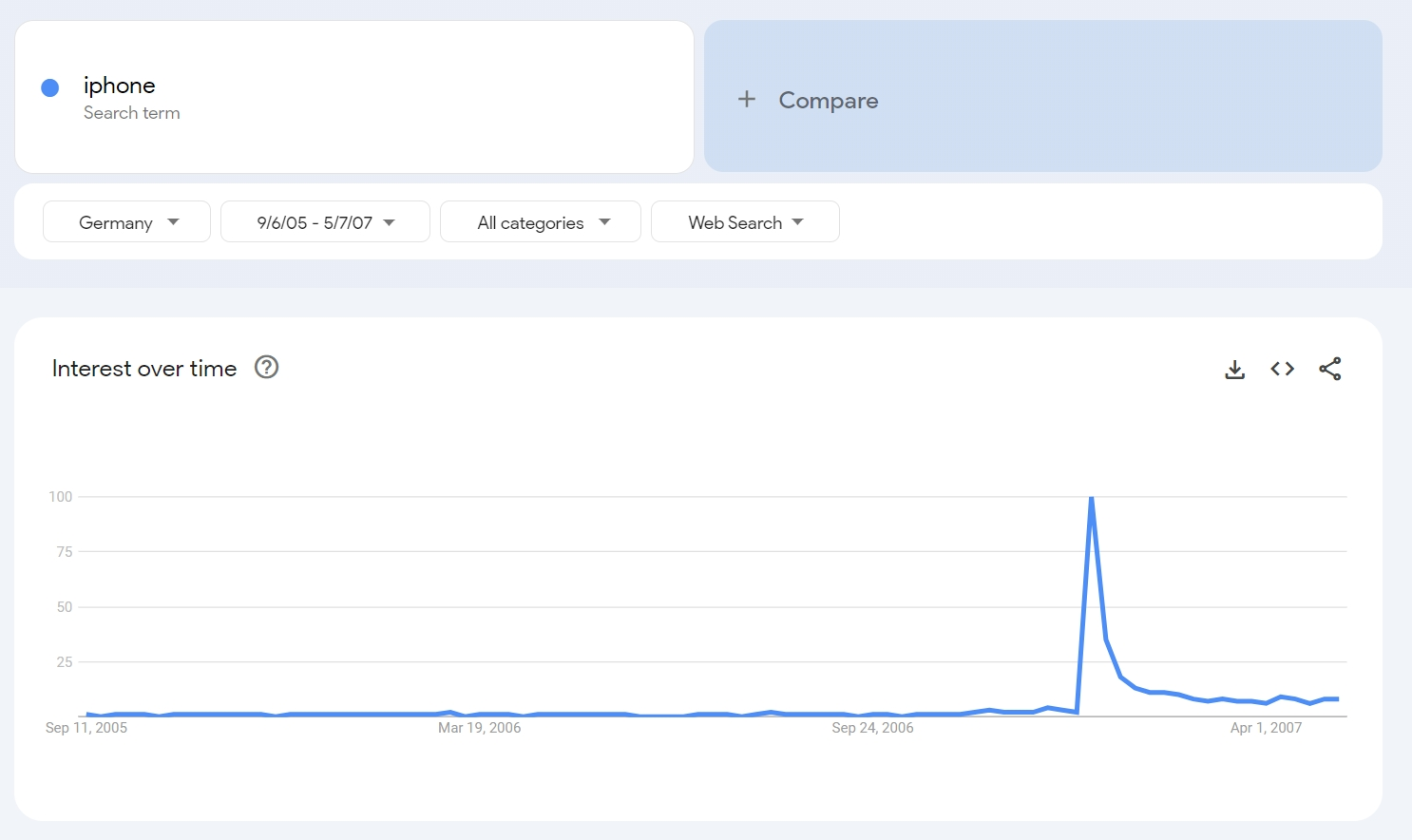Click the blue iphone color dot
This screenshot has height=840, width=1412.
click(x=50, y=88)
